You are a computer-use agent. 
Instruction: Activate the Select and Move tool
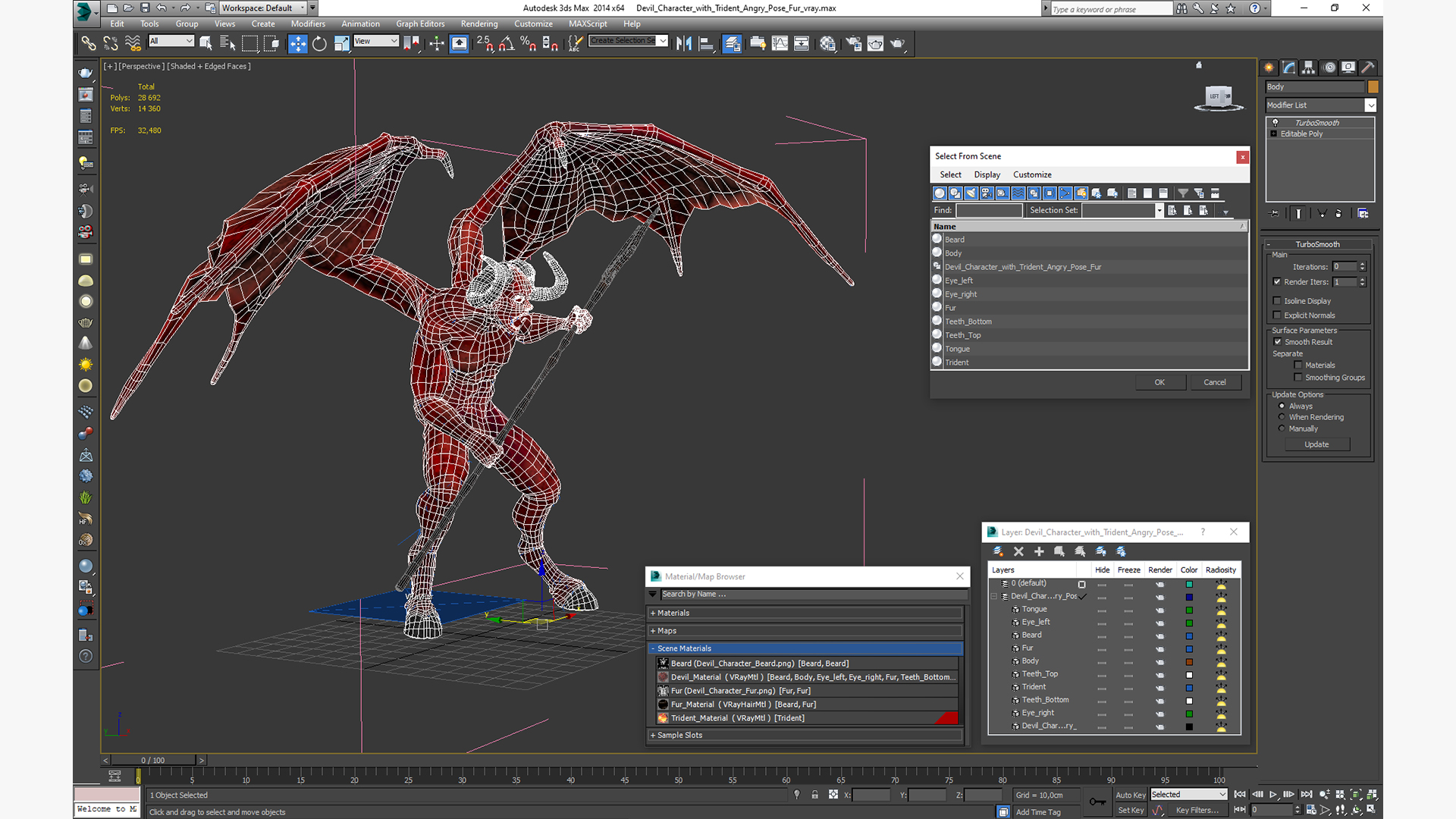point(297,43)
